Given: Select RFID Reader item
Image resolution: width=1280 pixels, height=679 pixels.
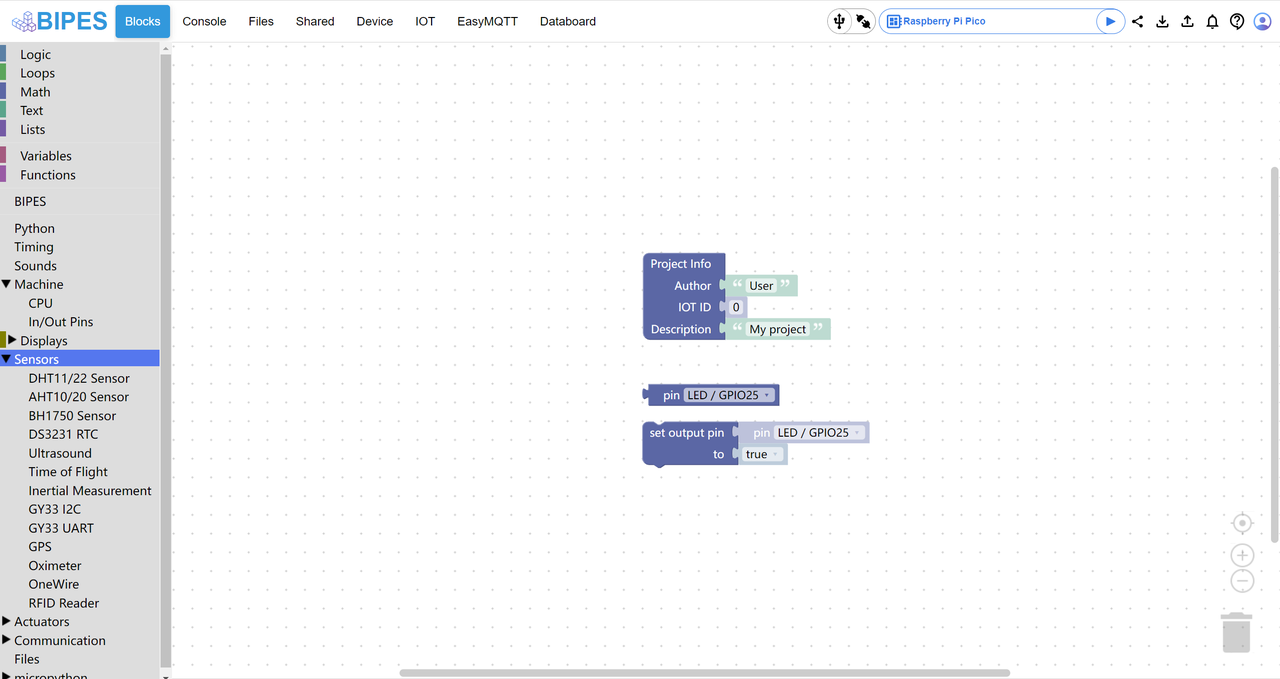Looking at the screenshot, I should pos(80,603).
